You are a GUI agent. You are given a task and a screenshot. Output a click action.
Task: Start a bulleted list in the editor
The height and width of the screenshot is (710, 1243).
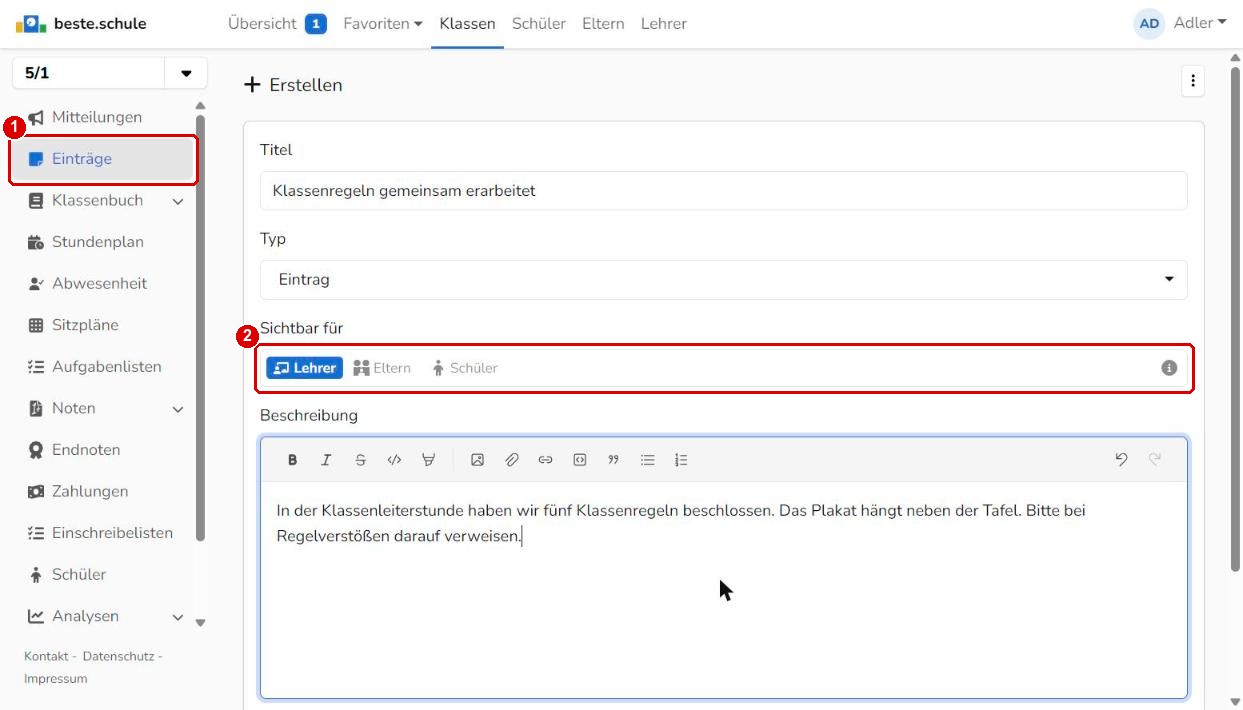pyautogui.click(x=647, y=460)
